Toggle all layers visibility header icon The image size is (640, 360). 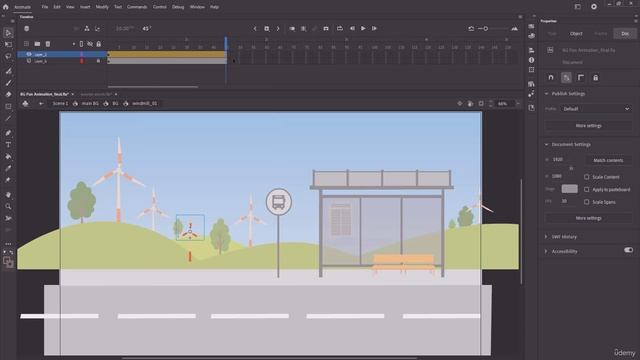tap(89, 44)
